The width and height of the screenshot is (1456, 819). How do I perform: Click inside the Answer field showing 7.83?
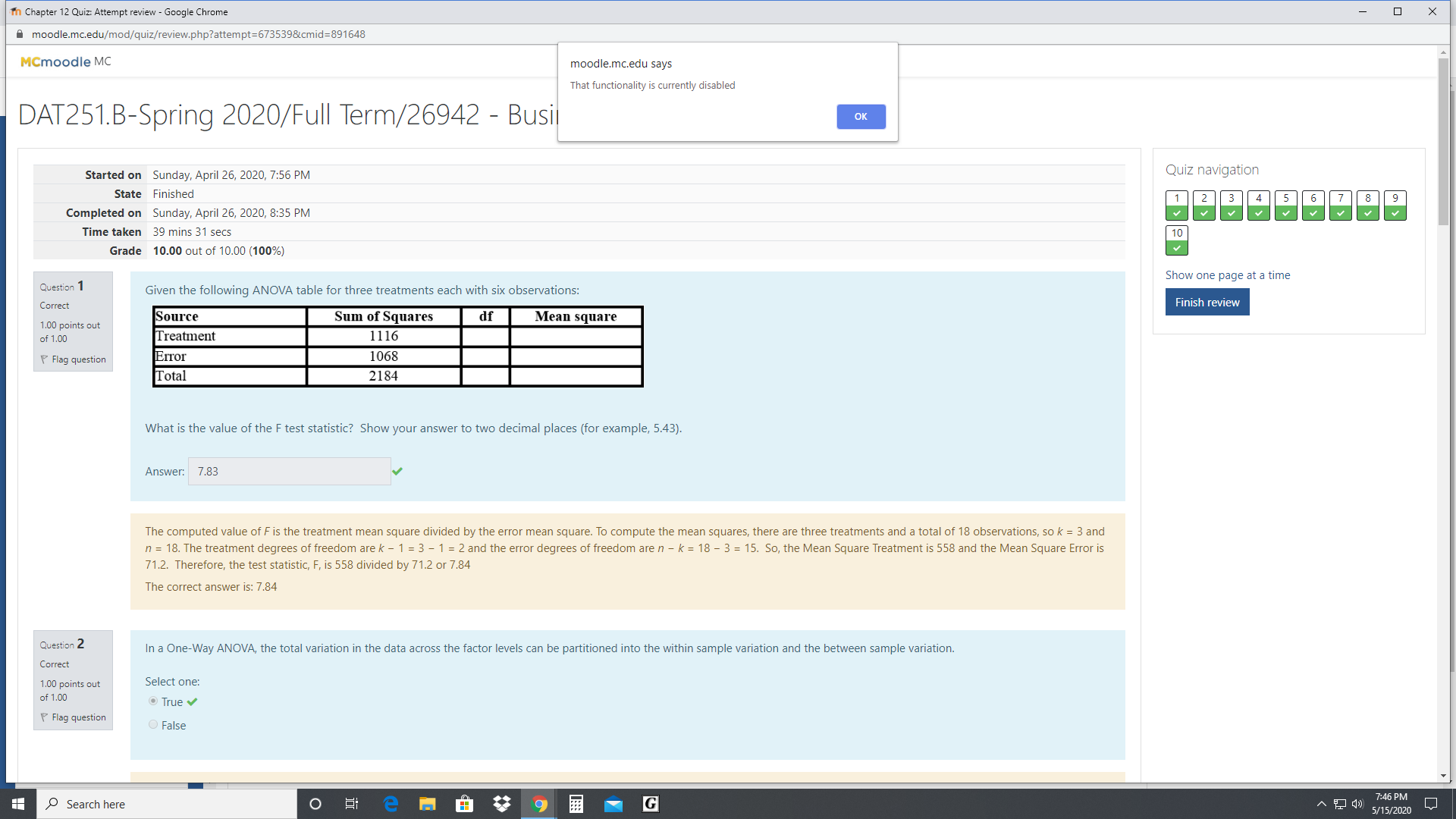tap(289, 471)
